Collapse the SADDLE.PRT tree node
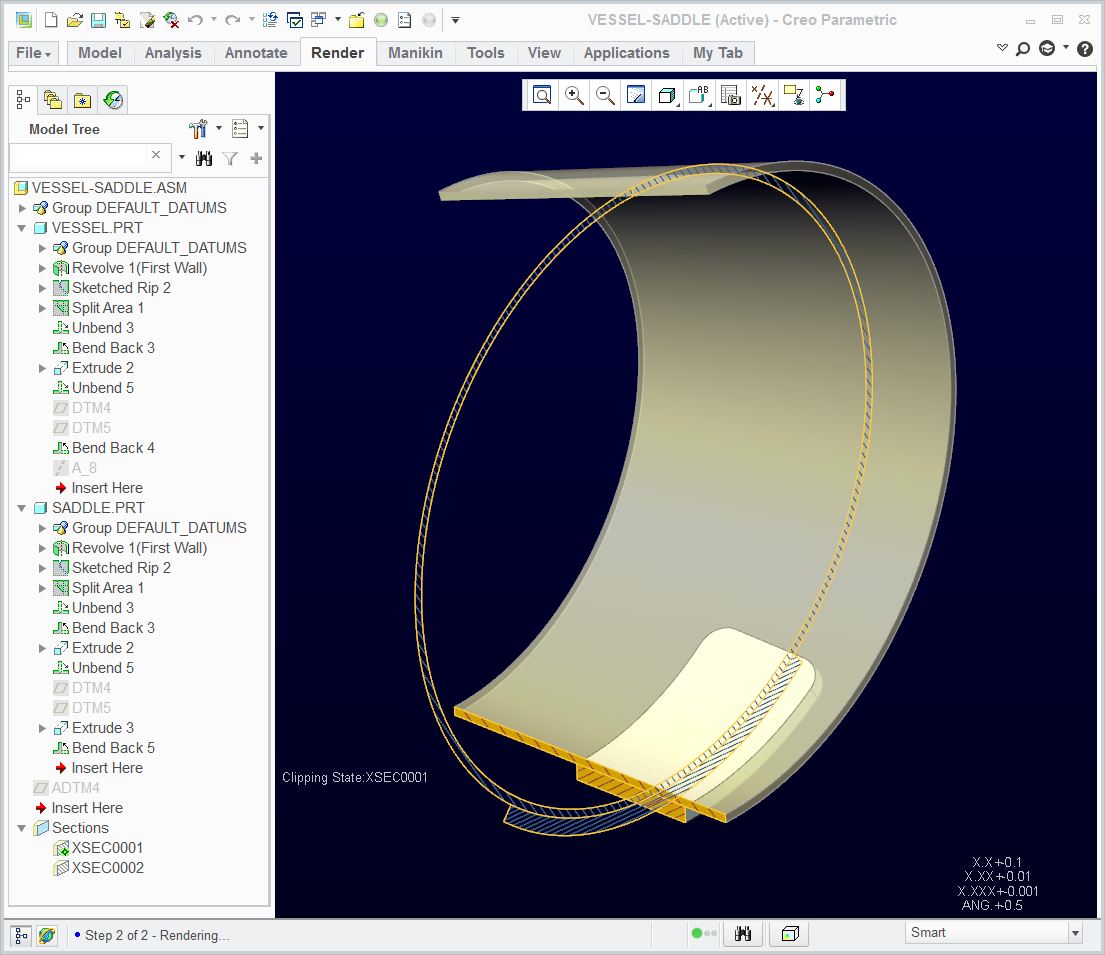Viewport: 1105px width, 955px height. [21, 508]
